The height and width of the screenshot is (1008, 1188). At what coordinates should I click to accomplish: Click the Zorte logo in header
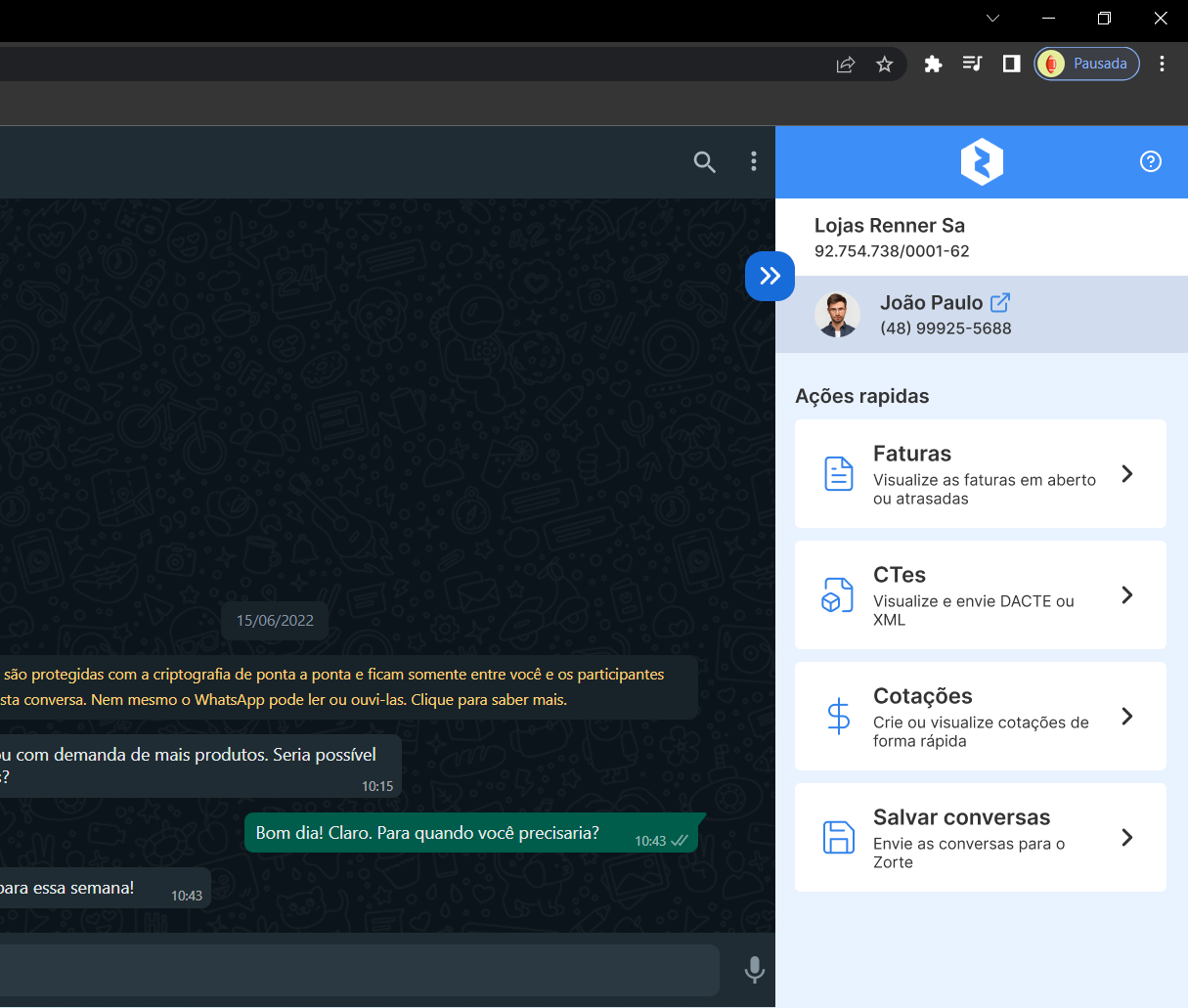982,161
